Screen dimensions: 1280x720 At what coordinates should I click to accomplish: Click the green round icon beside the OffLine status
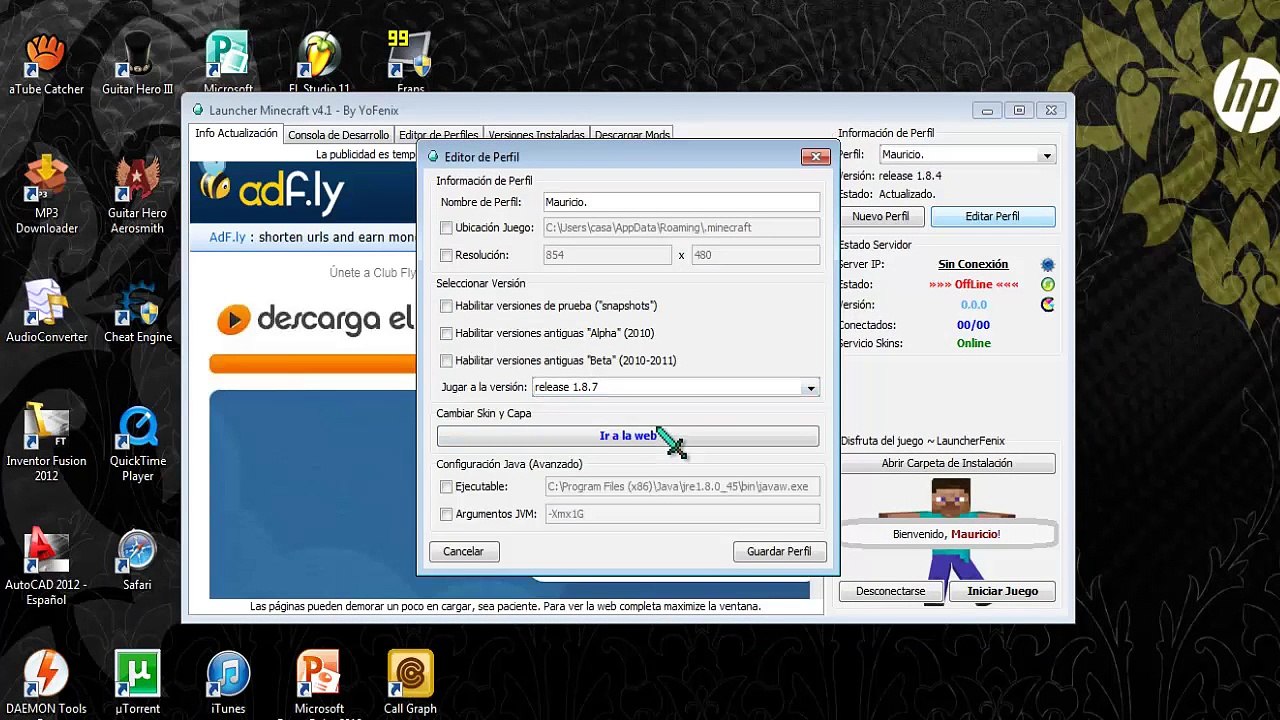(1047, 285)
